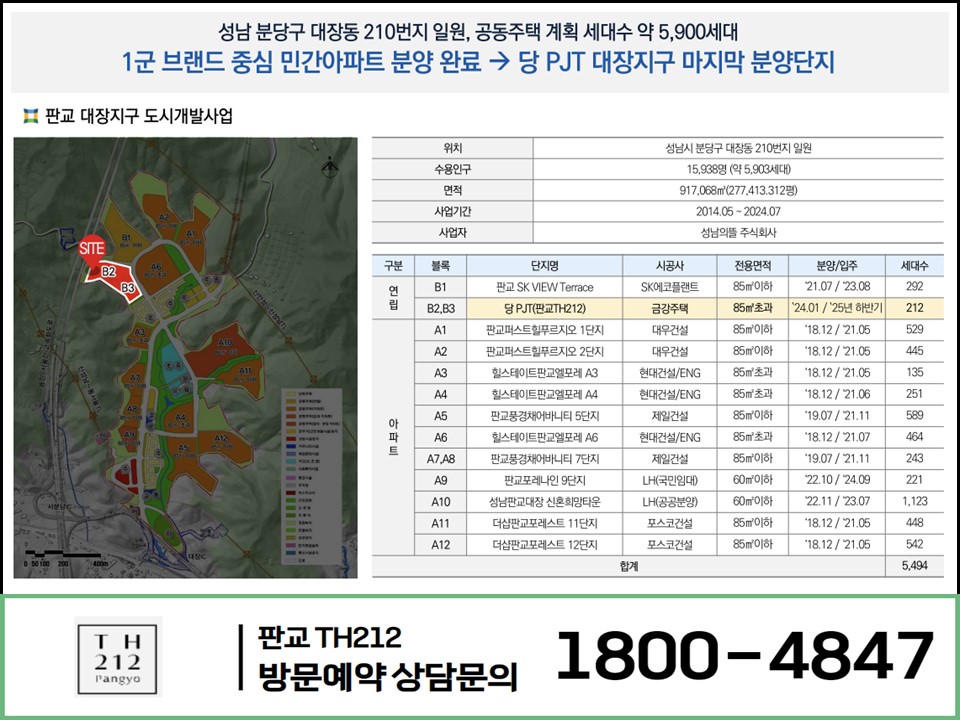960x720 pixels.
Task: Click the 판교퍼스트힐푸르지오 2단지 cell
Action: [x=544, y=351]
